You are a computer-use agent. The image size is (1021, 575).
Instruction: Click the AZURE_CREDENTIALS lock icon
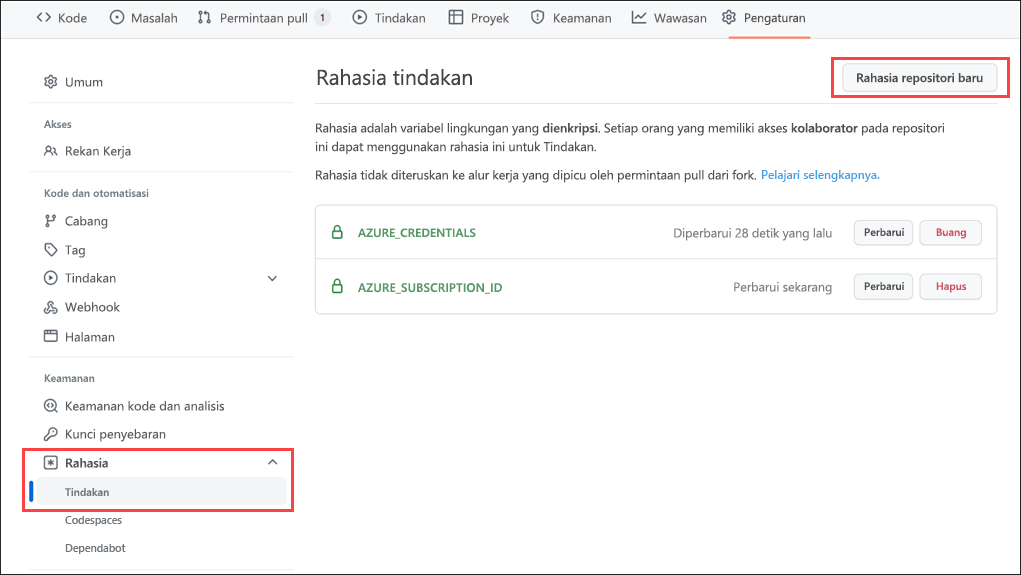coord(337,232)
